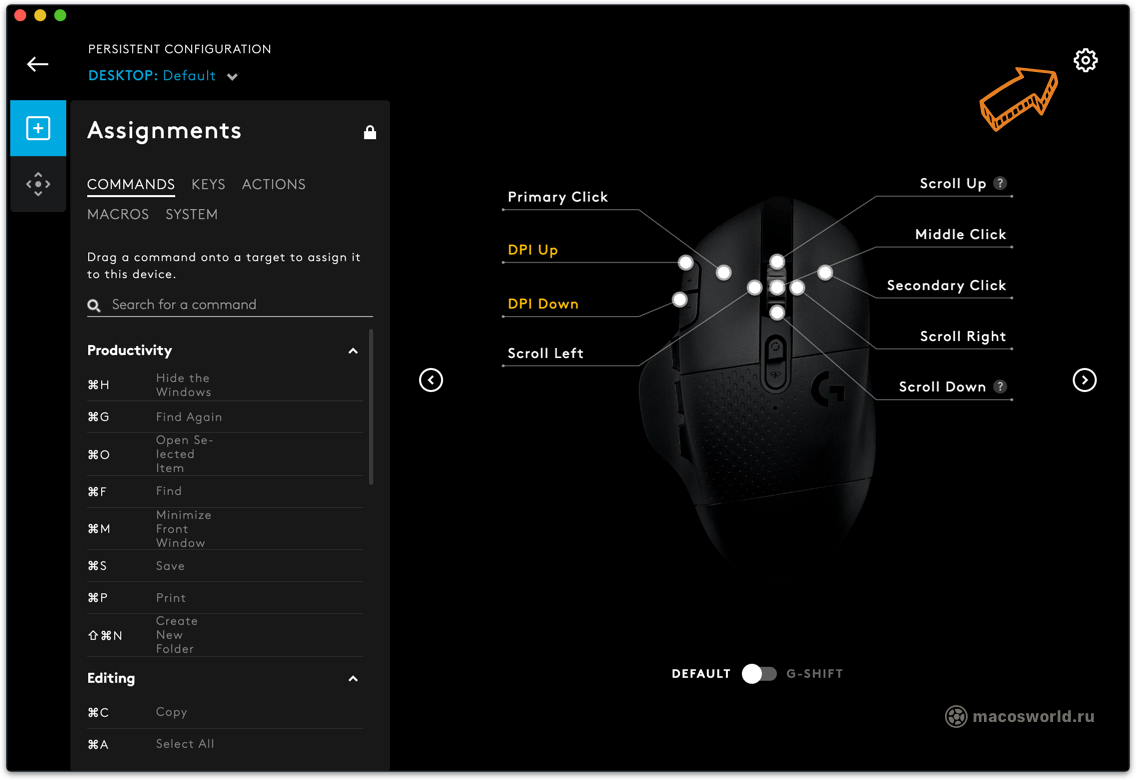
Task: Switch to the SYSTEM tab
Action: pos(191,214)
